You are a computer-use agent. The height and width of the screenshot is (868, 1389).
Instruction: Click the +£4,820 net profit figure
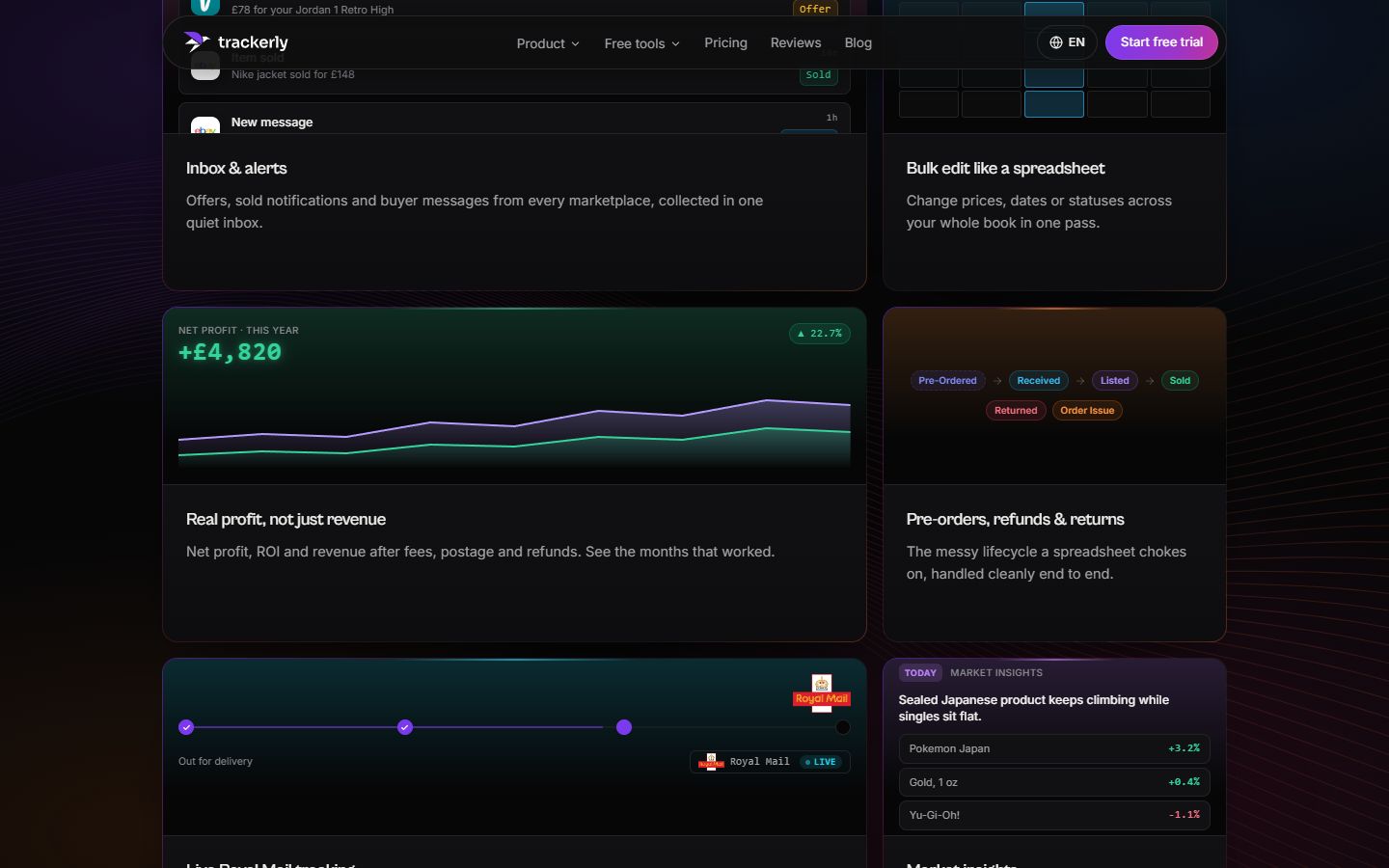coord(230,352)
